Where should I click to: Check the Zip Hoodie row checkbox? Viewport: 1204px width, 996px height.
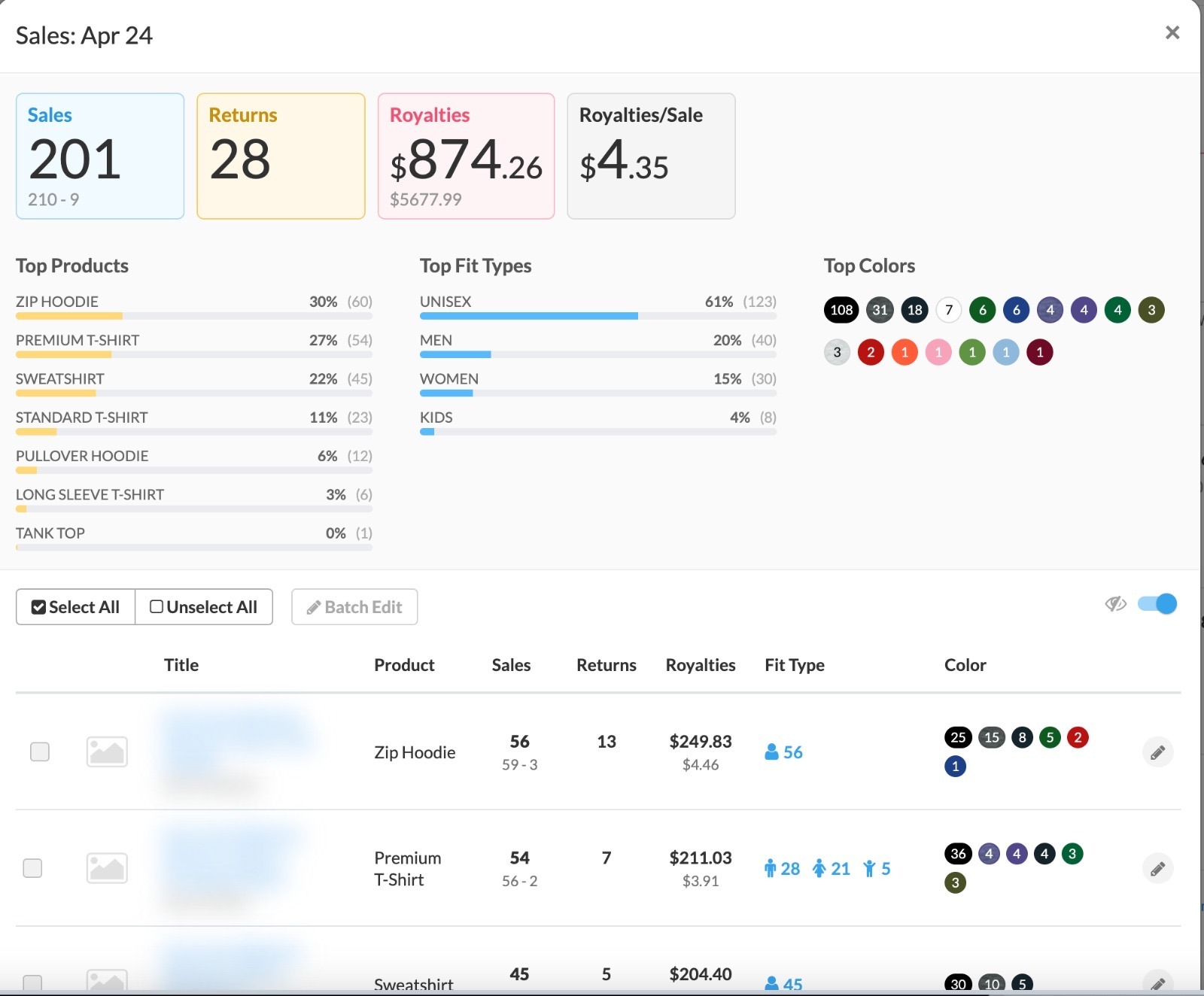pyautogui.click(x=40, y=752)
